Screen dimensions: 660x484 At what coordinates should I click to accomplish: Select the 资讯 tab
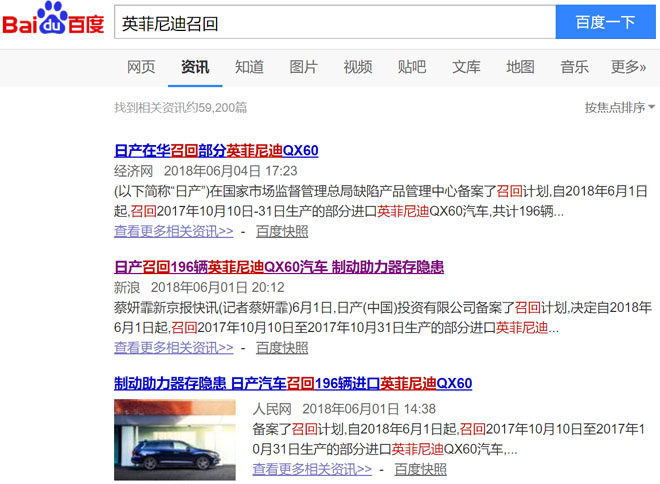point(195,67)
